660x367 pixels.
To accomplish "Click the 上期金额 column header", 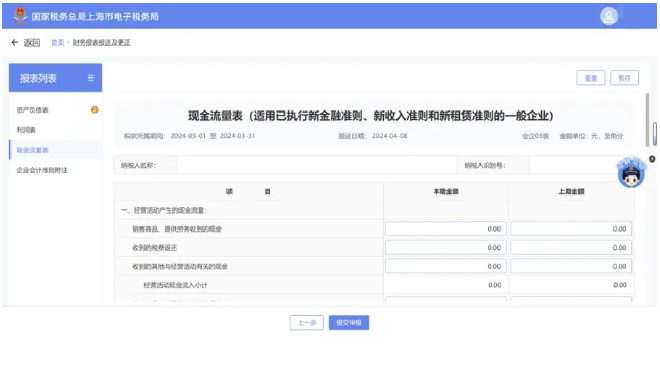I will pos(571,192).
